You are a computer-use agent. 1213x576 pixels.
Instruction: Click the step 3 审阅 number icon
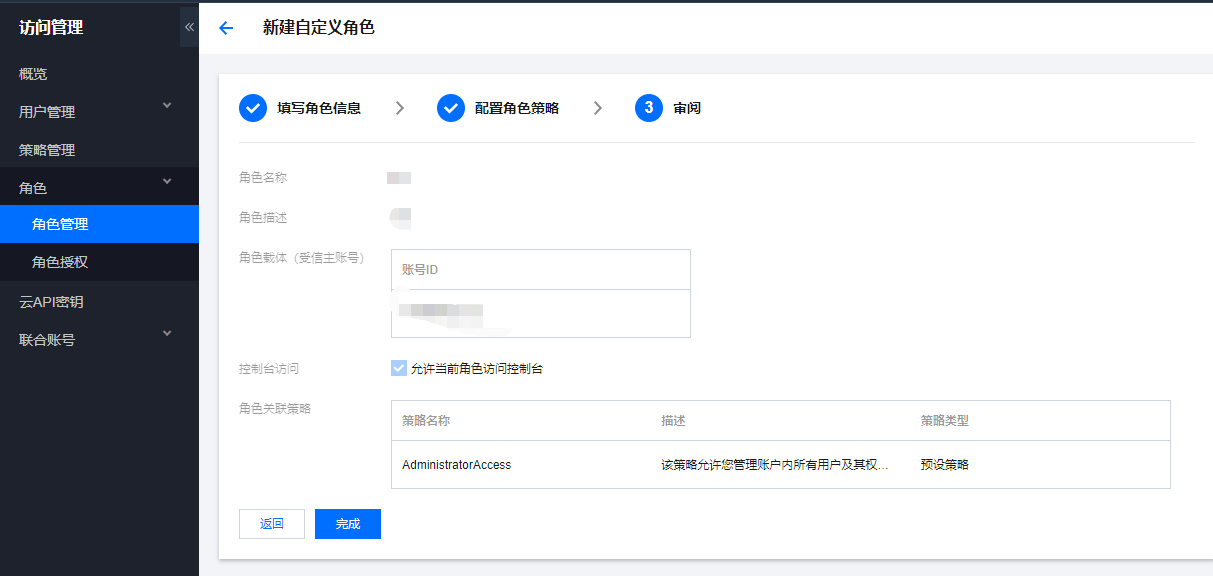coord(649,108)
